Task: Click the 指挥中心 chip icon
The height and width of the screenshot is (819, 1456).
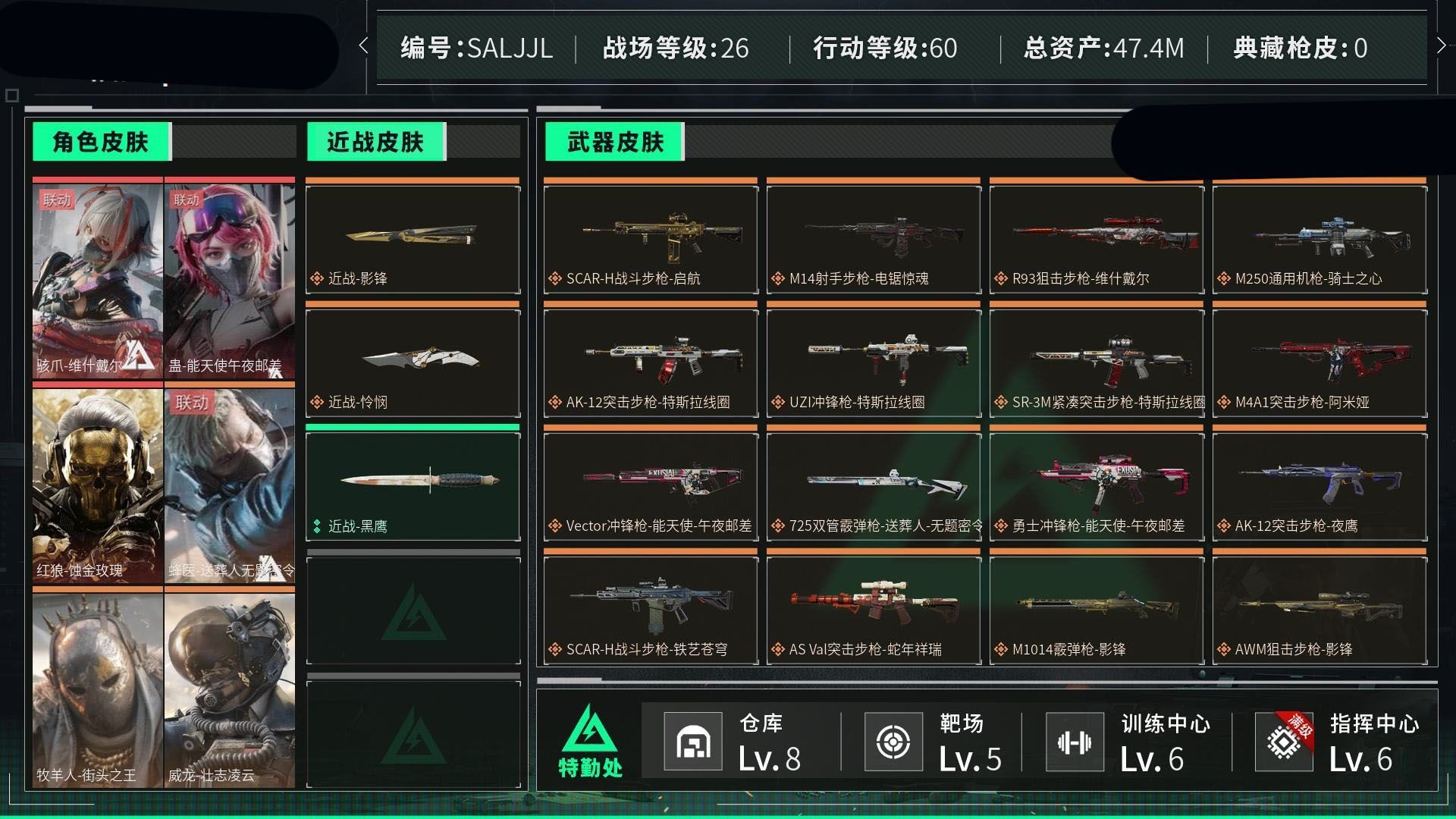Action: [1285, 742]
